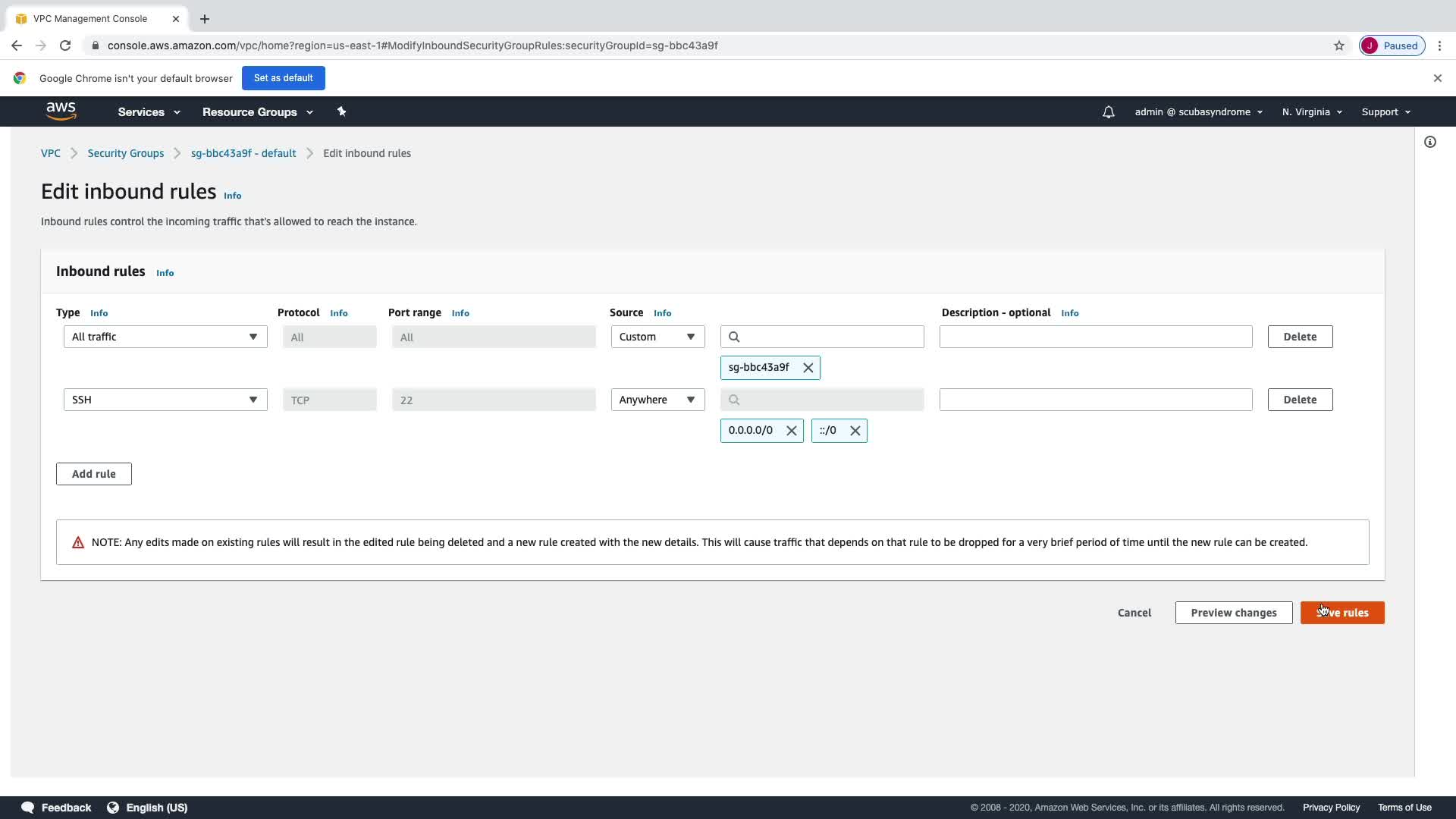
Task: Open the SSH type dropdown
Action: click(165, 400)
